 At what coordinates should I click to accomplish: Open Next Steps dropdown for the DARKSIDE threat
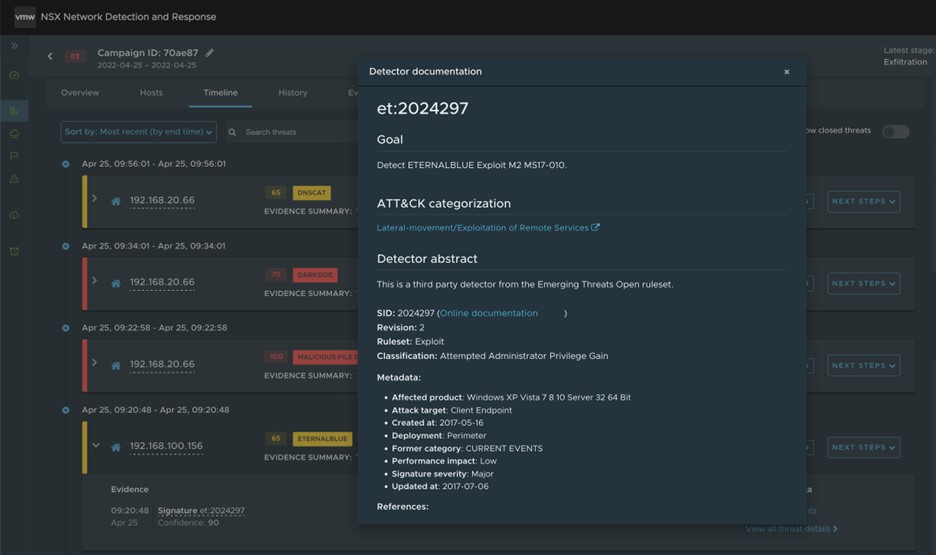pos(863,283)
